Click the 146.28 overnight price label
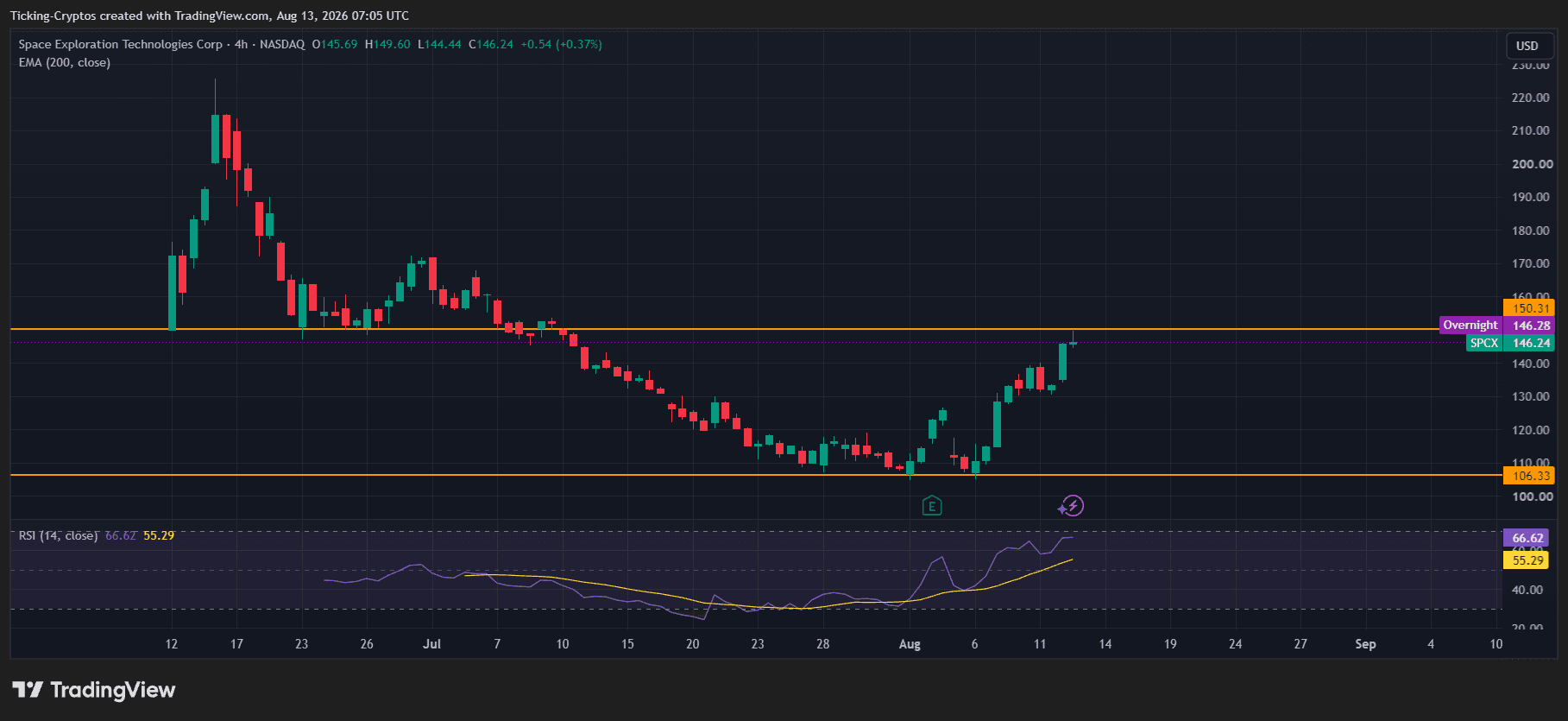Viewport: 1568px width, 721px height. [x=1529, y=326]
